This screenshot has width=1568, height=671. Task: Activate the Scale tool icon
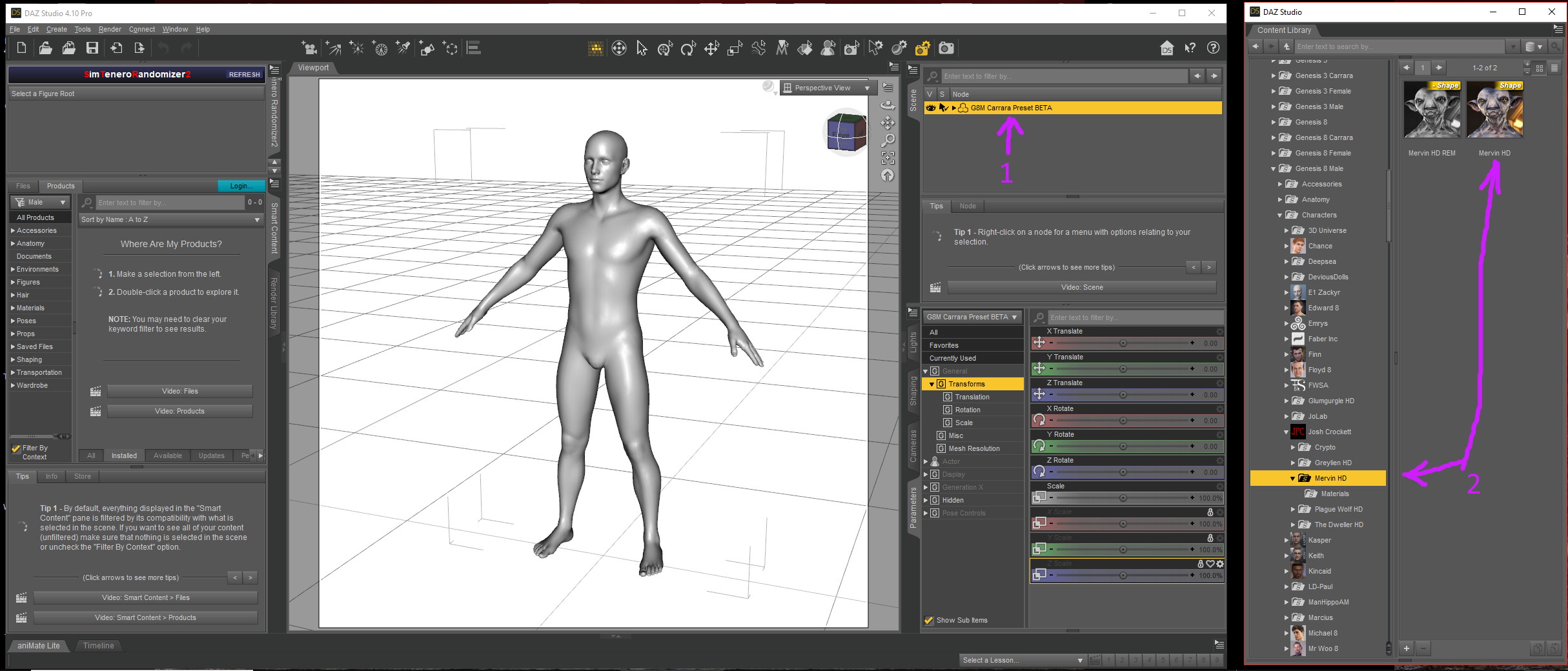tap(735, 48)
